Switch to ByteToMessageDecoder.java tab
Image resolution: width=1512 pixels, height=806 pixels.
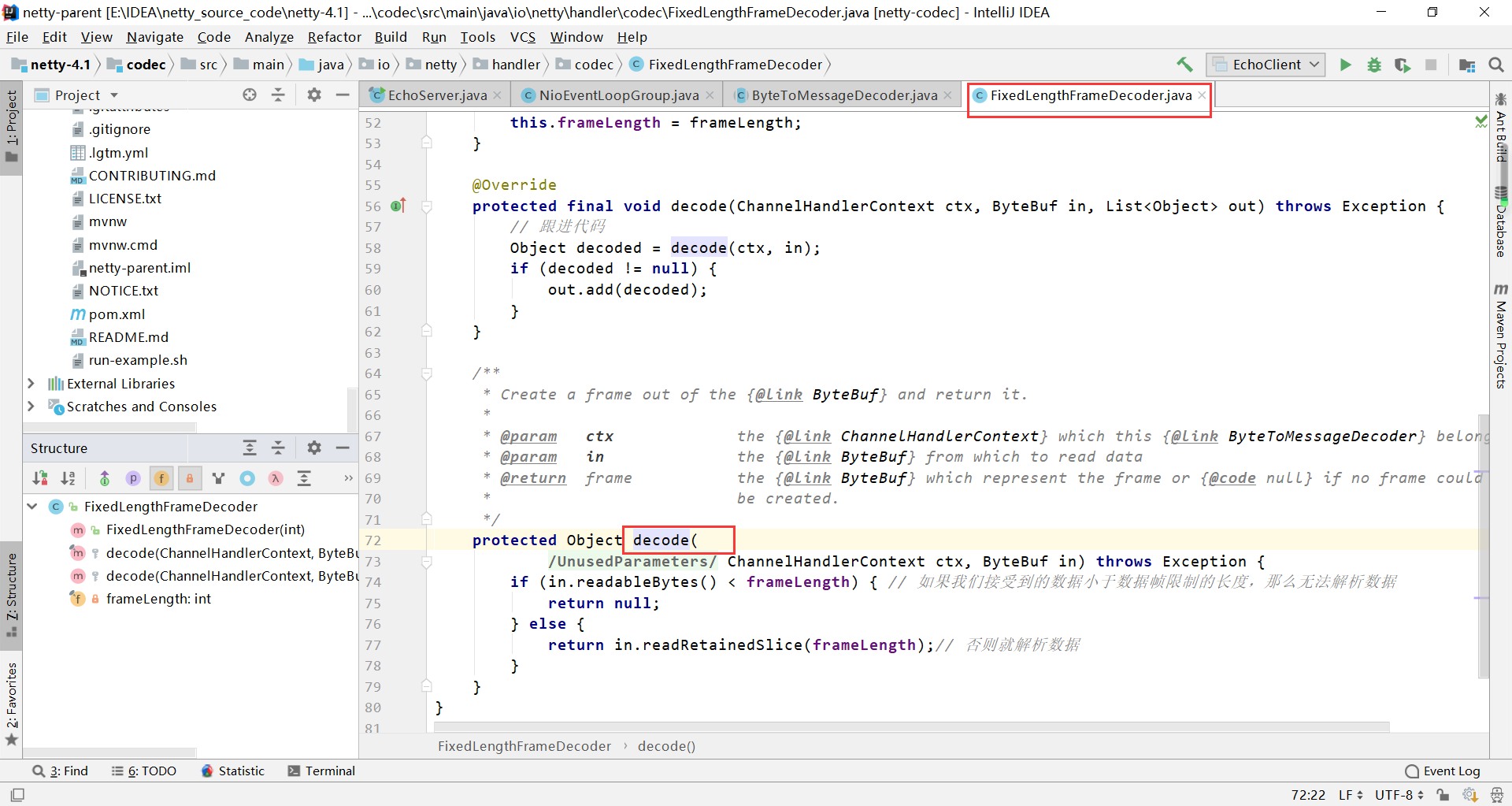pyautogui.click(x=844, y=95)
